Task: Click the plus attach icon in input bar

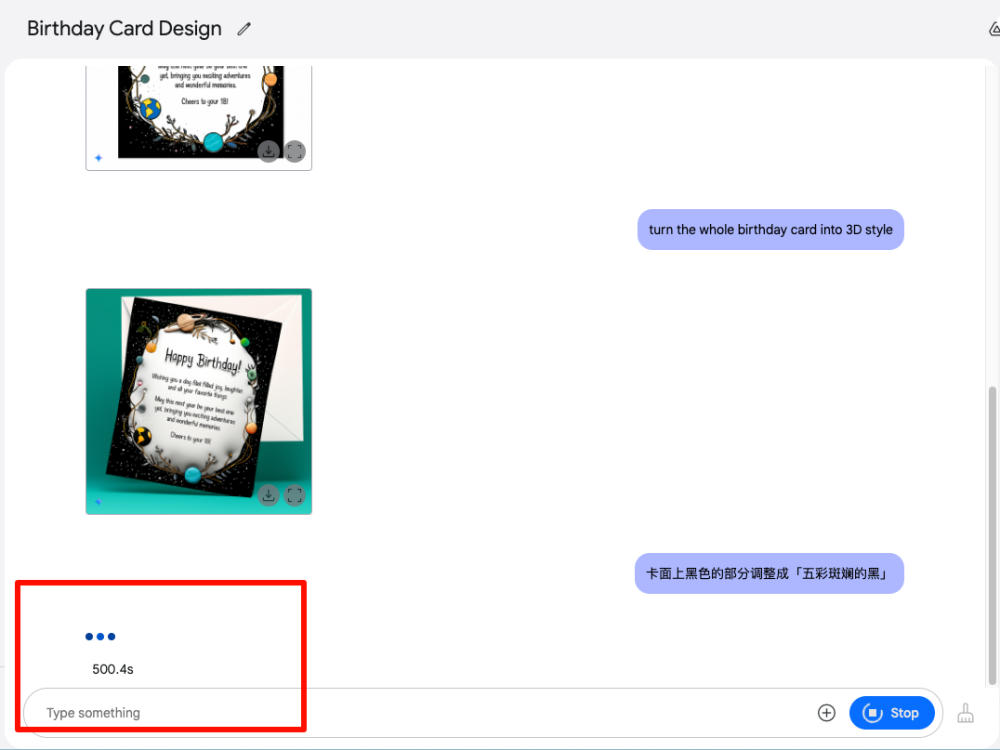Action: 827,713
